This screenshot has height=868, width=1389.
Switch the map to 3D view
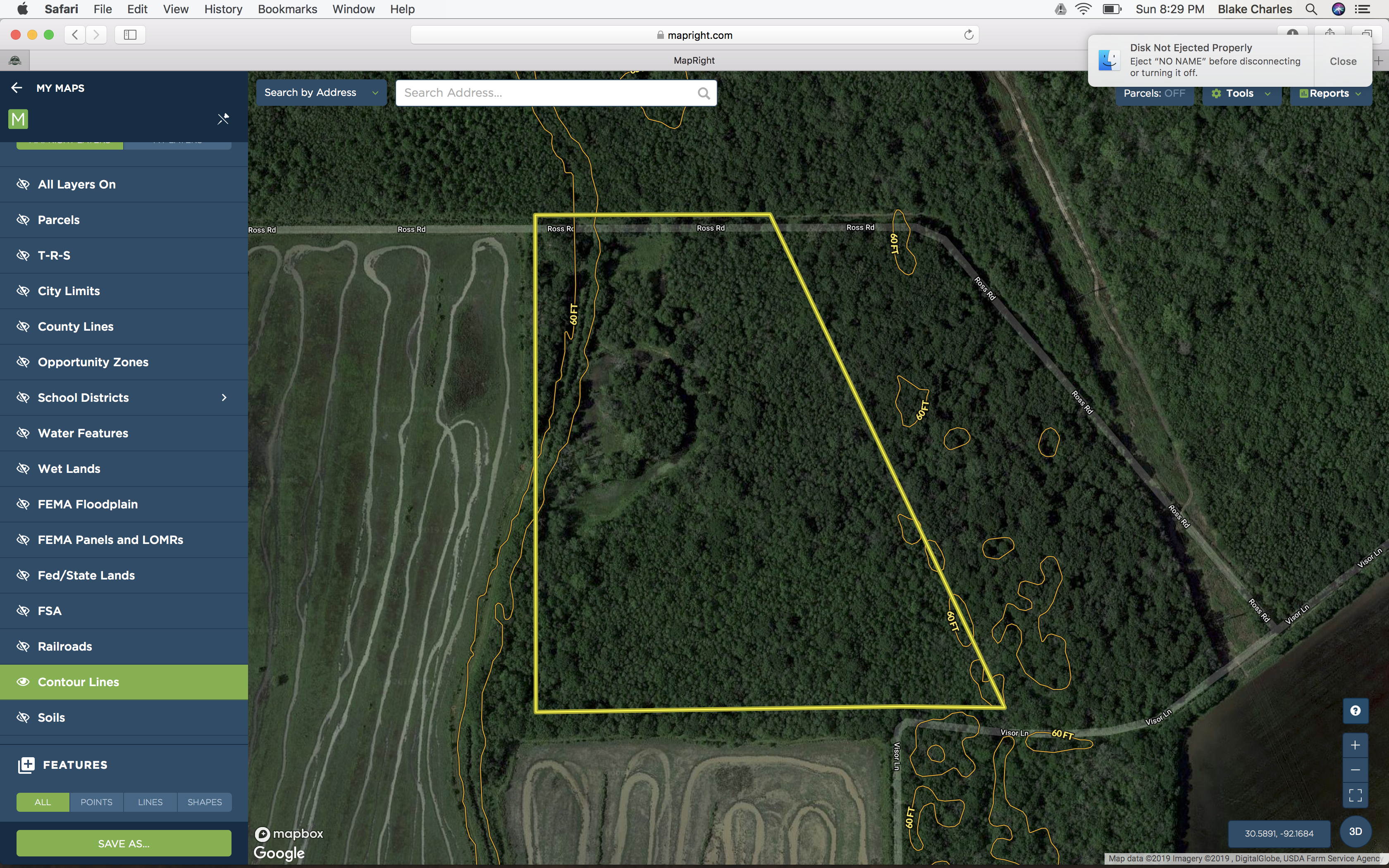click(1355, 831)
